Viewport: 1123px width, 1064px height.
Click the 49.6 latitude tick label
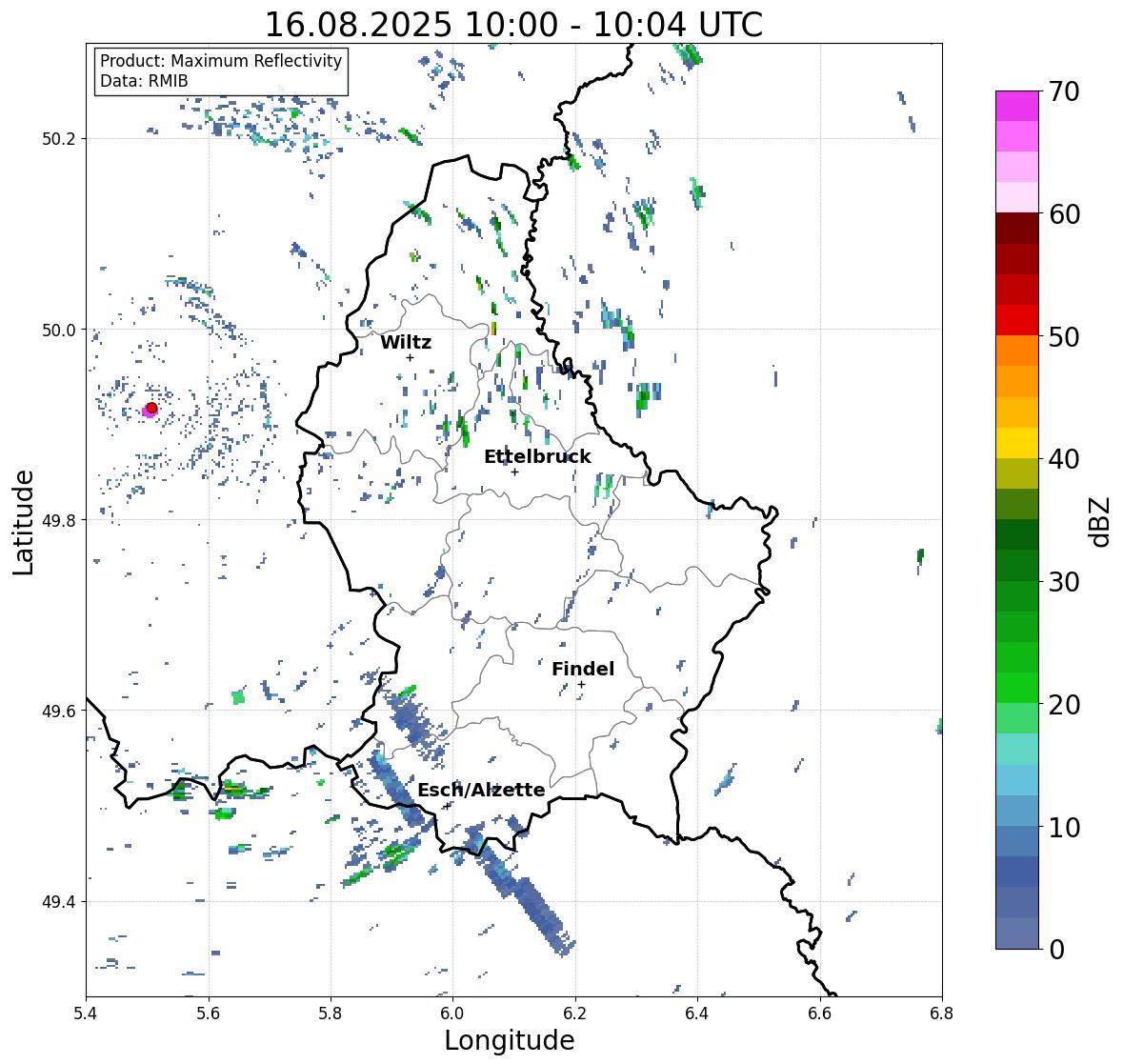[x=59, y=711]
